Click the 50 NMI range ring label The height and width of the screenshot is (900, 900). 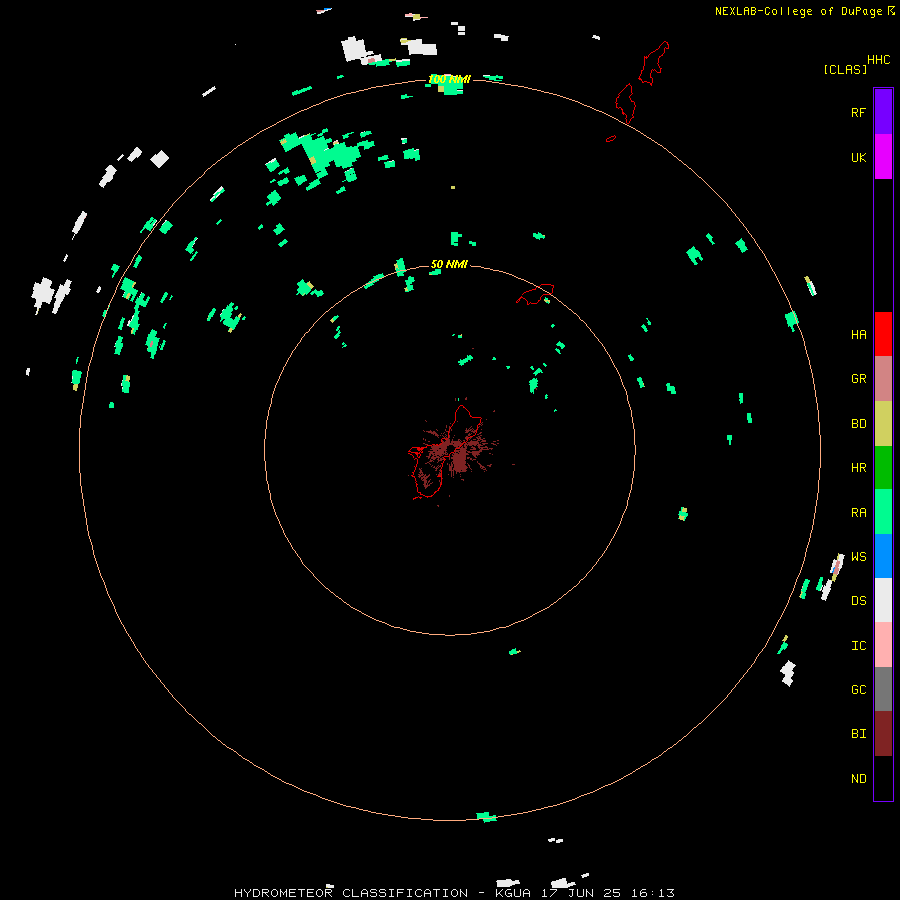(449, 264)
